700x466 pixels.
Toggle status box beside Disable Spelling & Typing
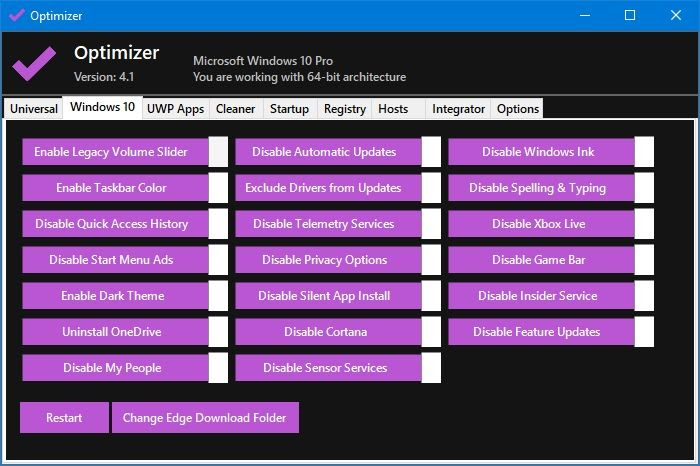tap(644, 188)
